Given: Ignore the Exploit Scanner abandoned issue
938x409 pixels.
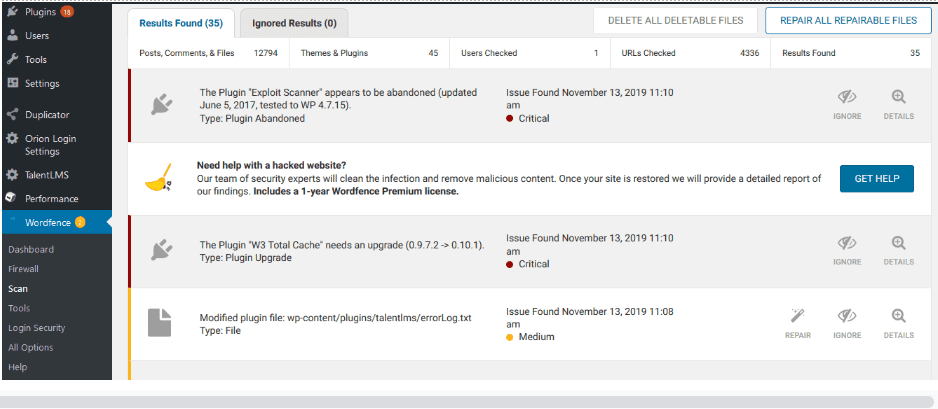Looking at the screenshot, I should tap(847, 105).
